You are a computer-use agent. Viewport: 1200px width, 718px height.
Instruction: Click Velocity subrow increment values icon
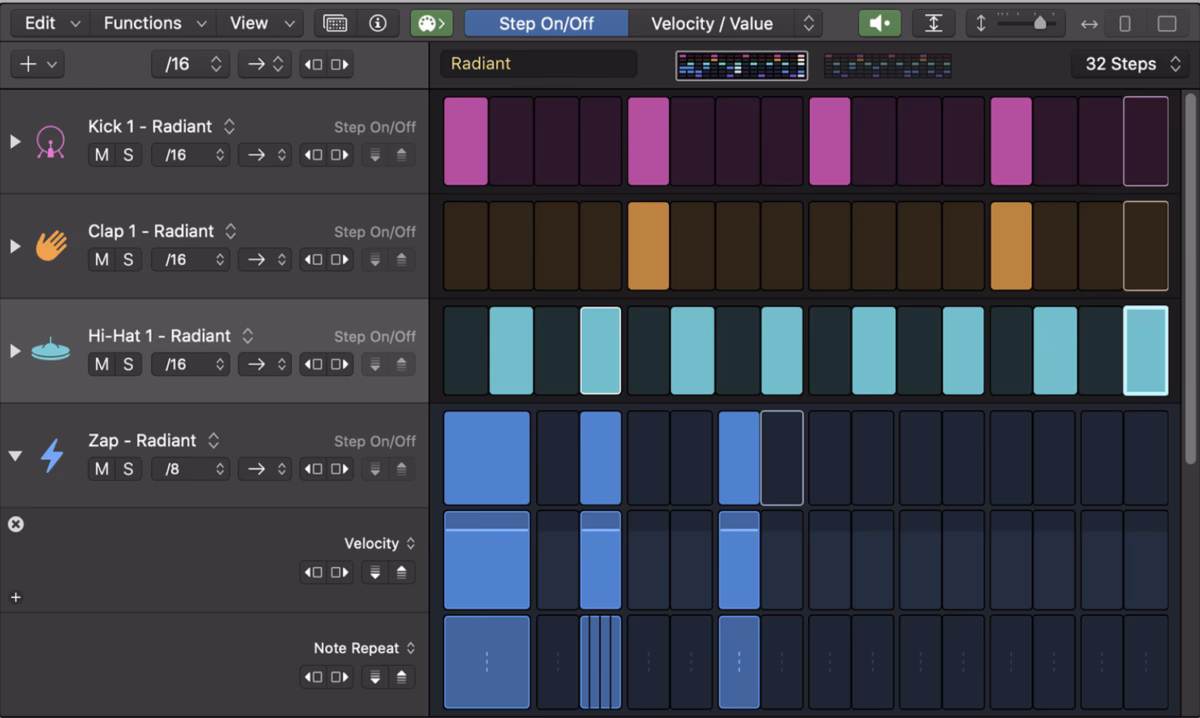(401, 572)
